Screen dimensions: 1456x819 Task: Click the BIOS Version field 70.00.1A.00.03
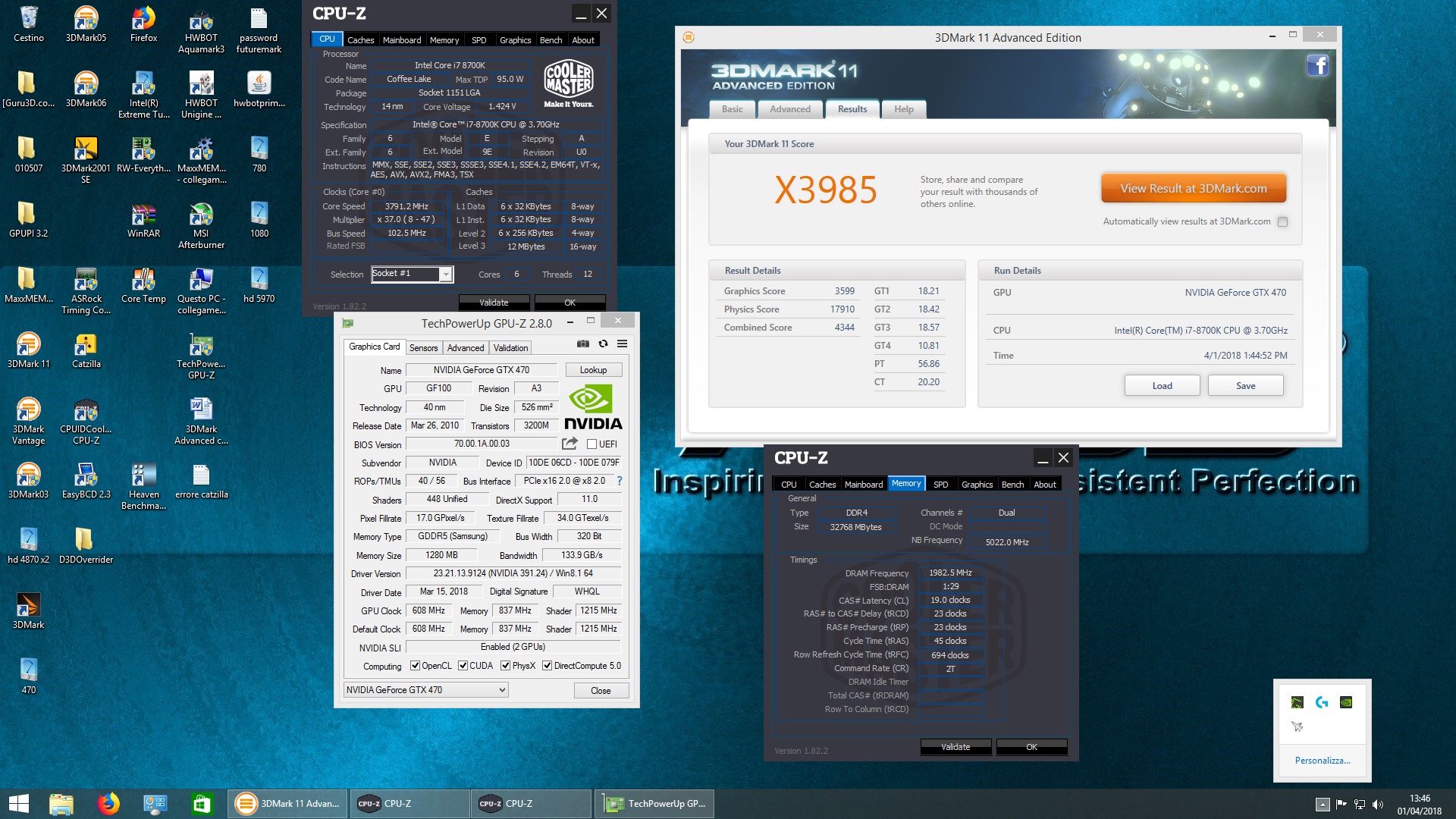tap(482, 444)
